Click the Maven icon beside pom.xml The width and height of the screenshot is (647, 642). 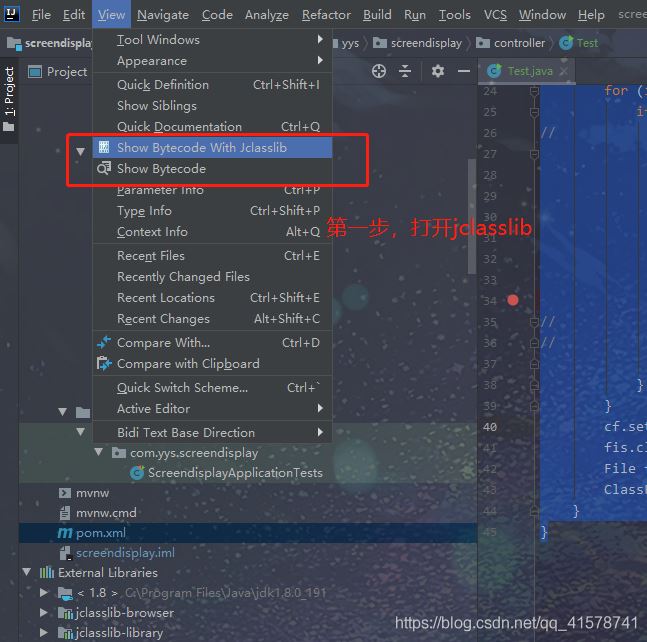66,533
